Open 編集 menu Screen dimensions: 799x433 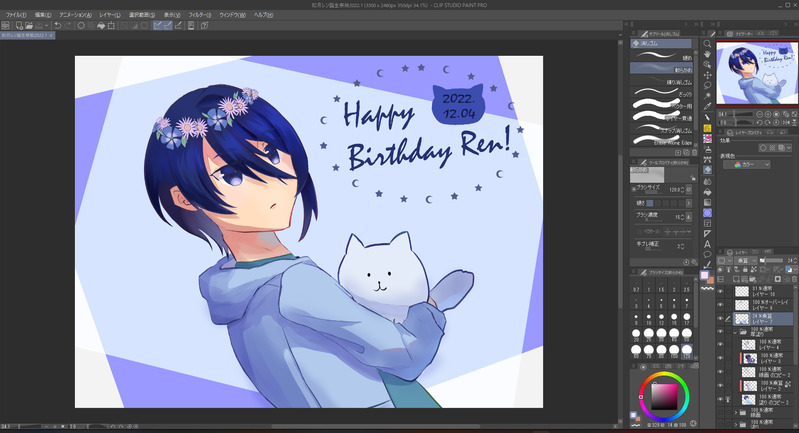point(43,15)
